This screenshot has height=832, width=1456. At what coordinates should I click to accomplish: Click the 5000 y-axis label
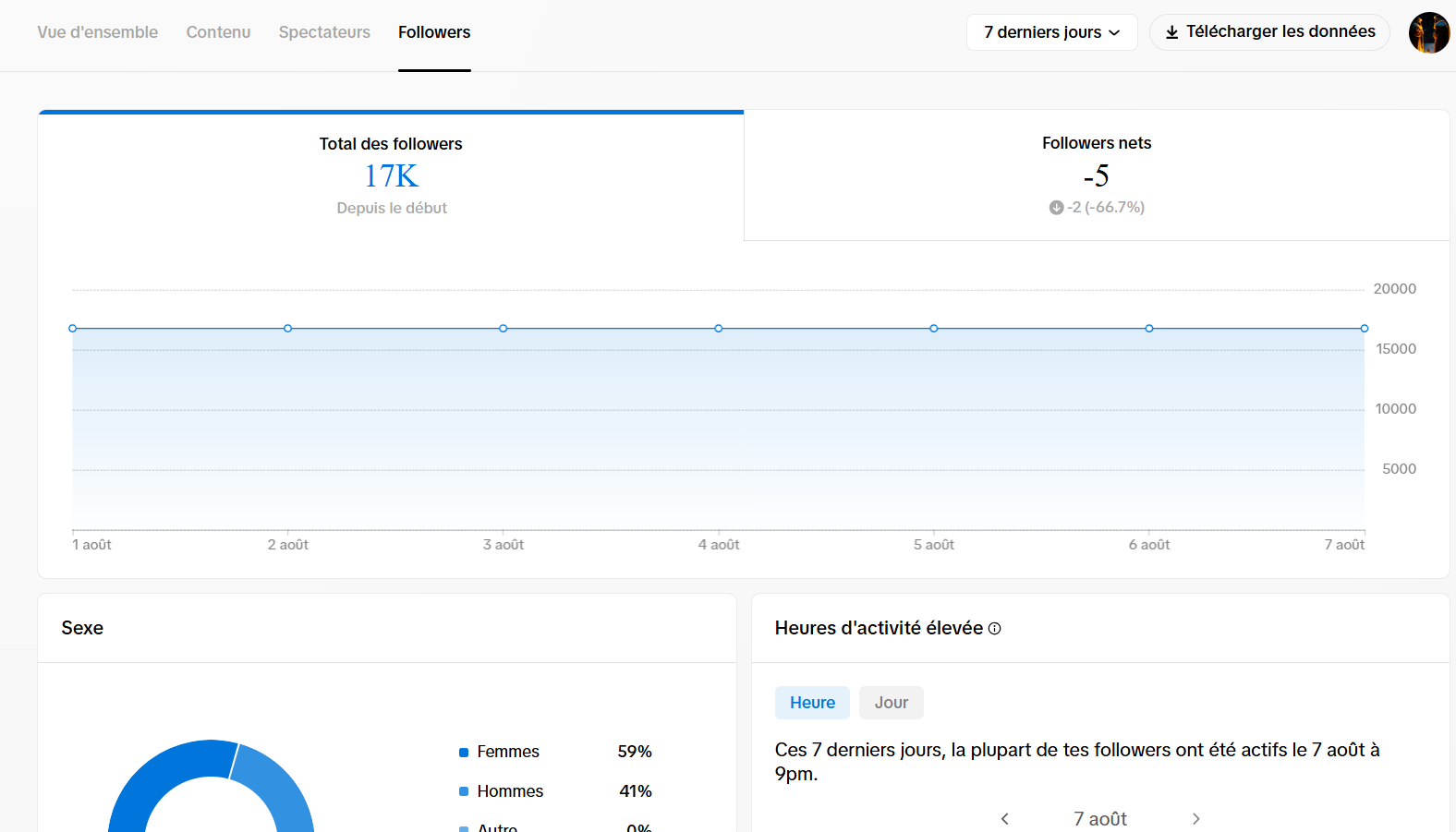coord(1400,469)
